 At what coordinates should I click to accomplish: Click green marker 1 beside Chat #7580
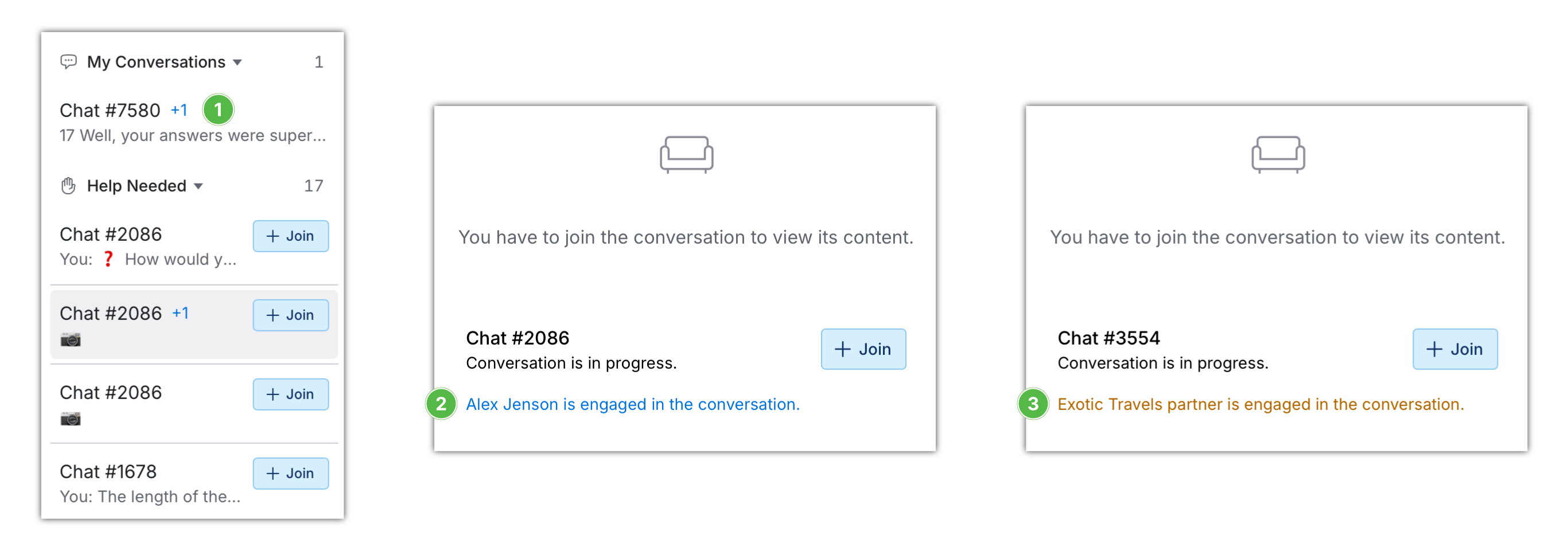(218, 110)
